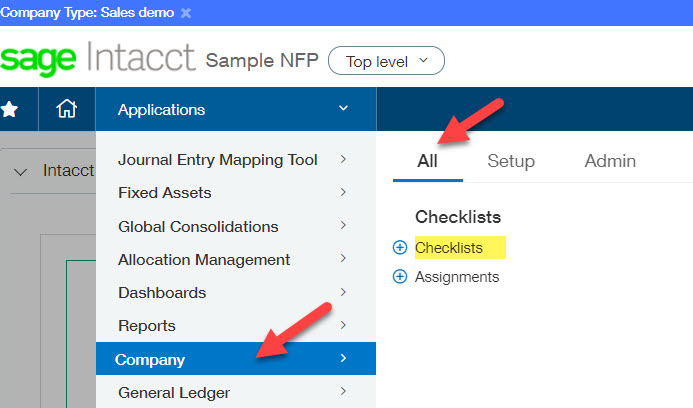The height and width of the screenshot is (408, 693).
Task: Open the Fixed Assets menu item
Action: [x=165, y=192]
